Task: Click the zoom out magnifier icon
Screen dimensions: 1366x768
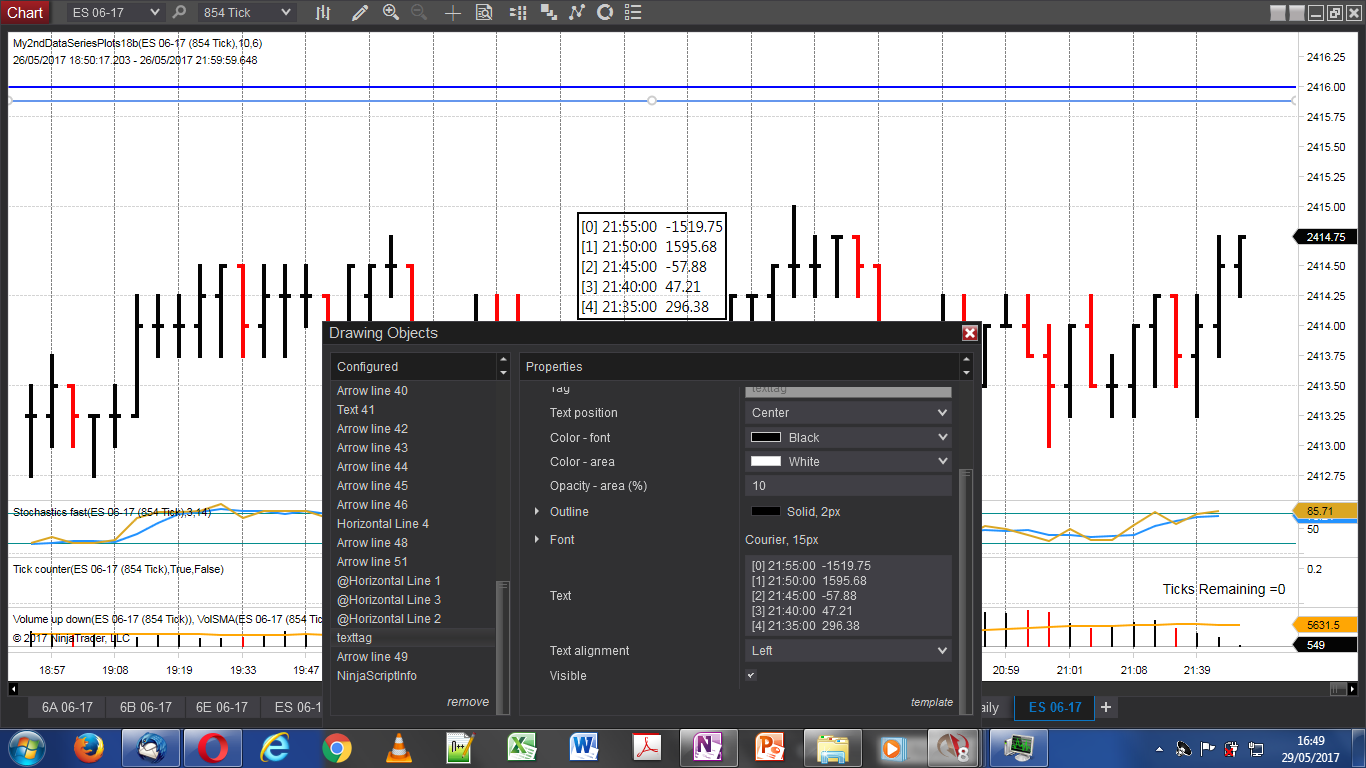Action: coord(419,13)
